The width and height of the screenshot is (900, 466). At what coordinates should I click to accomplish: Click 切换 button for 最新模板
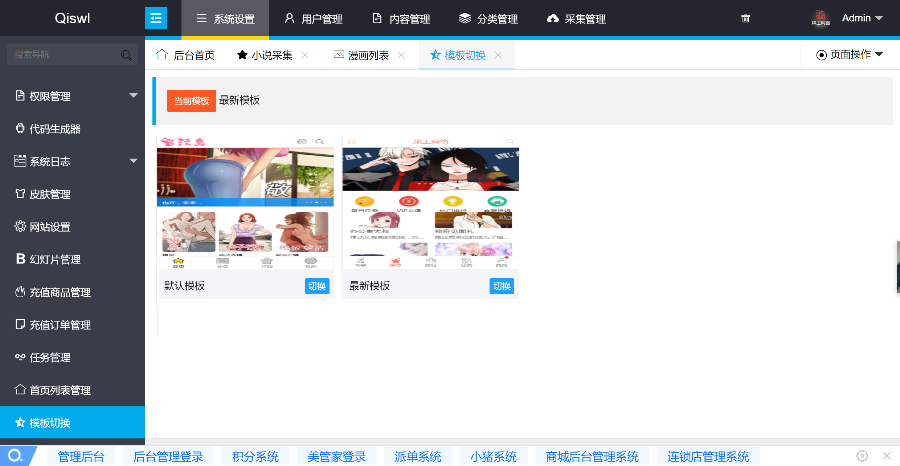pos(501,286)
